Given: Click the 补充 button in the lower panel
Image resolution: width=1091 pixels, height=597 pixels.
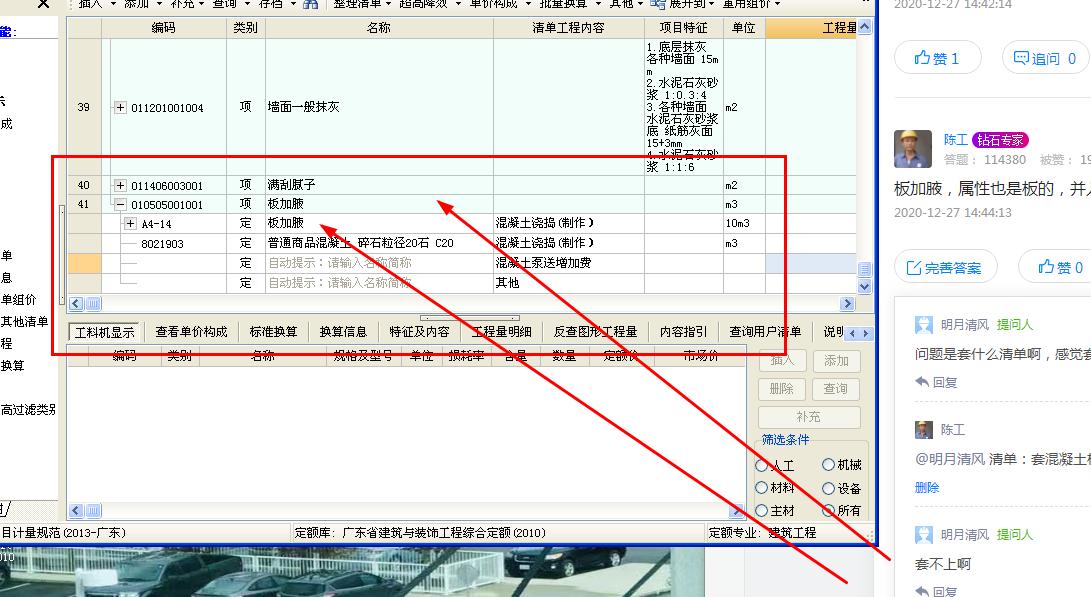Looking at the screenshot, I should coord(809,416).
